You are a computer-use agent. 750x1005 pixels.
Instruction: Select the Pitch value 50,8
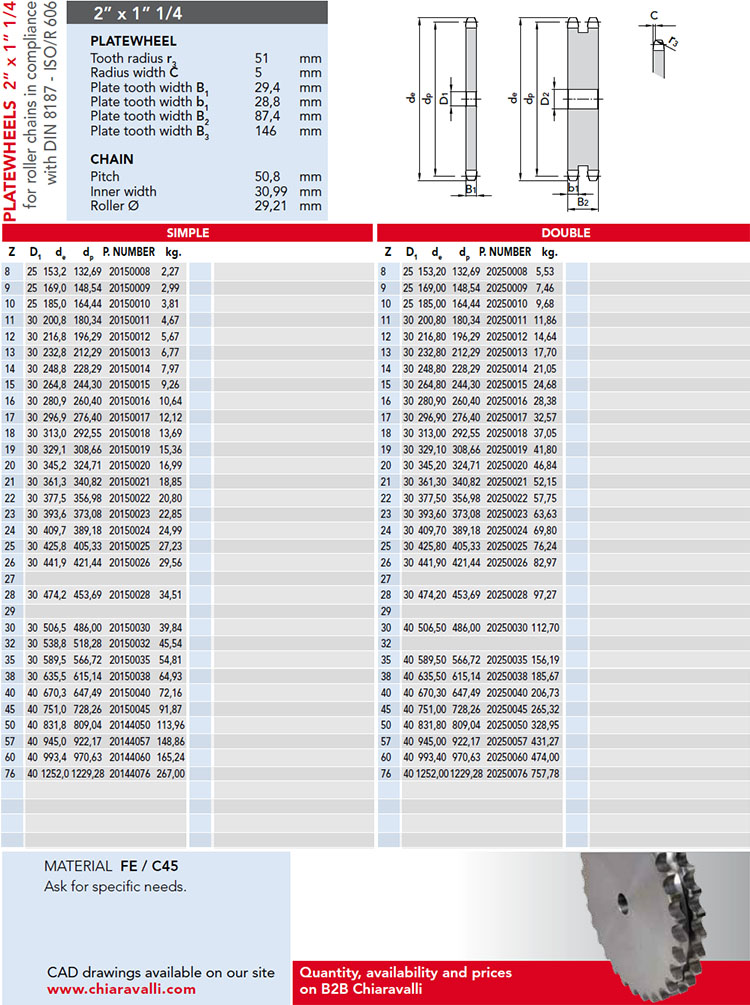[x=267, y=177]
